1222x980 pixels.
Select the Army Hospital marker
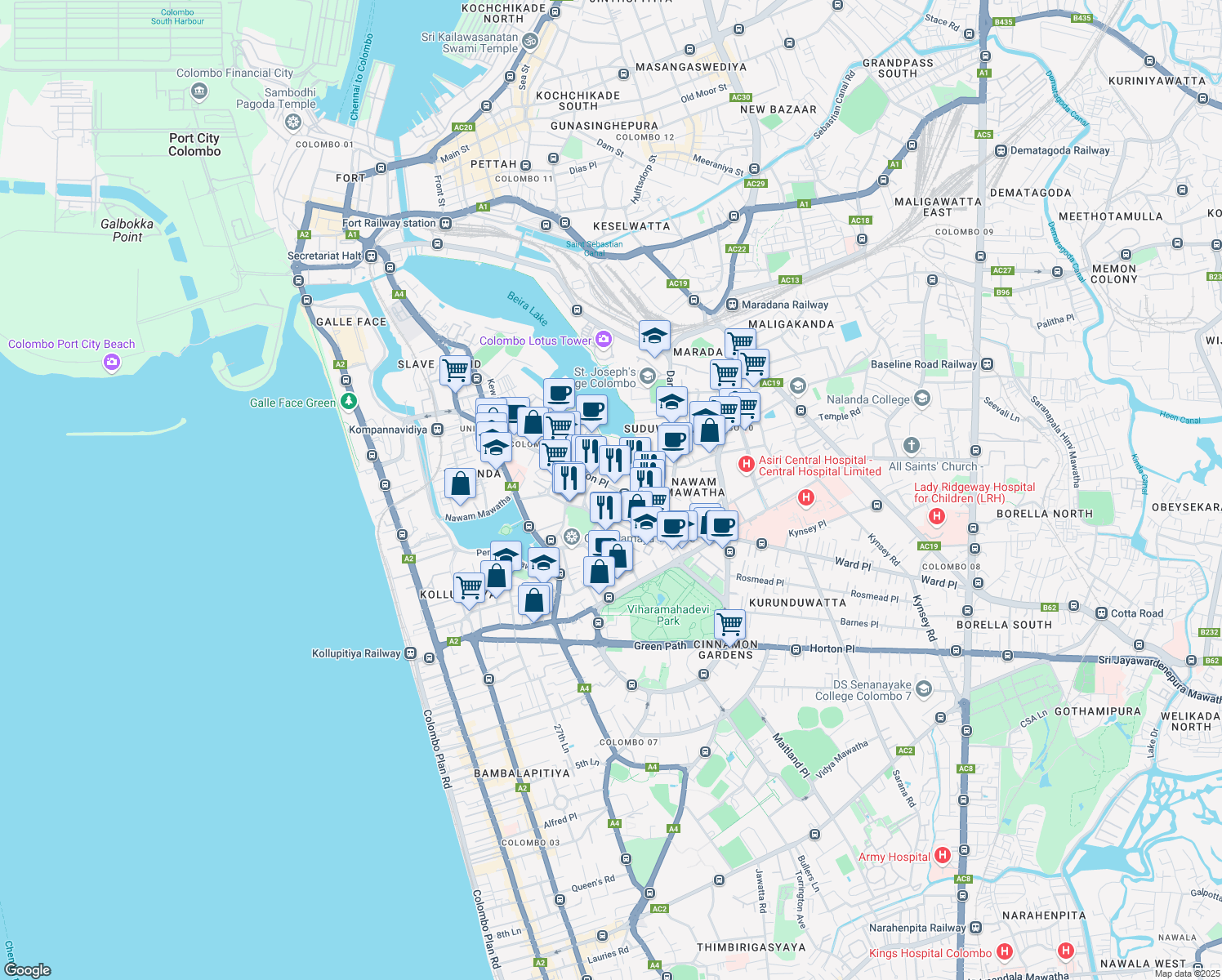pyautogui.click(x=942, y=855)
